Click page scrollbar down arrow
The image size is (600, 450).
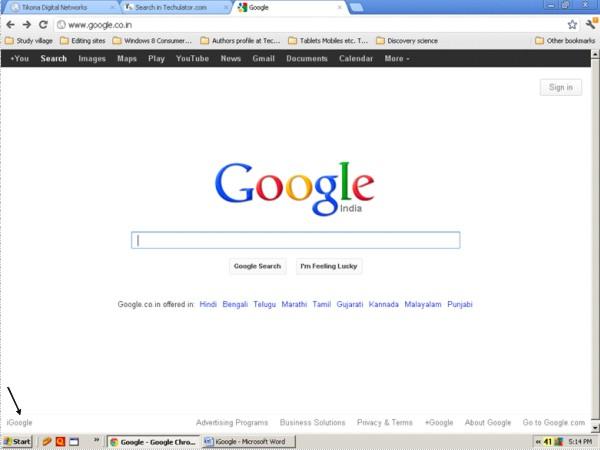pyautogui.click(x=595, y=428)
